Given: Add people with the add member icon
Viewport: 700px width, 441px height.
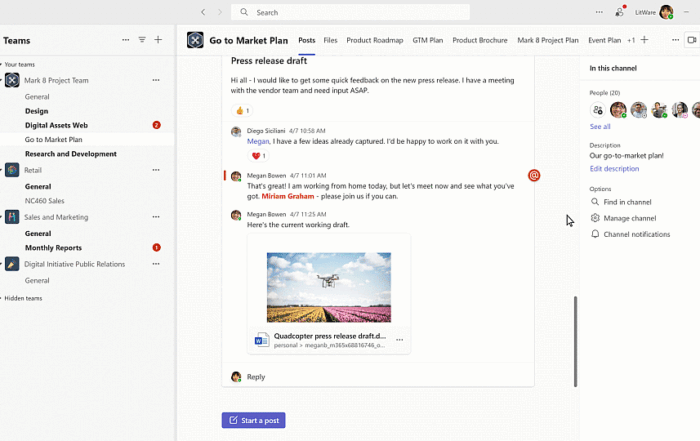Looking at the screenshot, I should pos(598,110).
